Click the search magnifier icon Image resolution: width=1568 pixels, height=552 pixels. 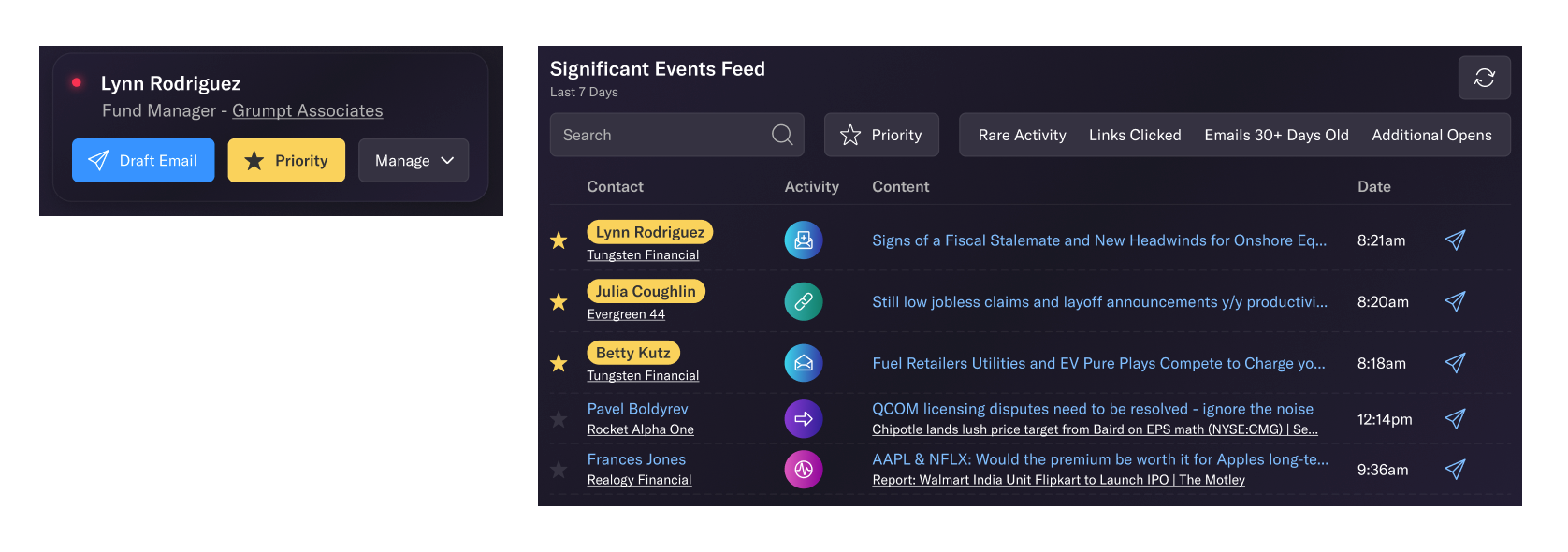click(782, 135)
